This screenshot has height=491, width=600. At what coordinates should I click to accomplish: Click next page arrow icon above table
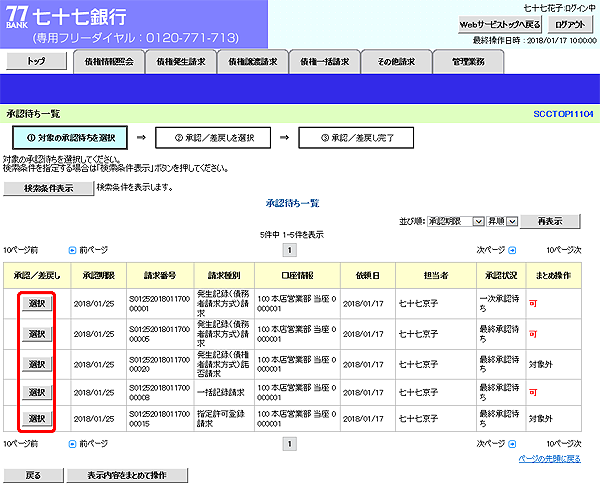[x=512, y=250]
